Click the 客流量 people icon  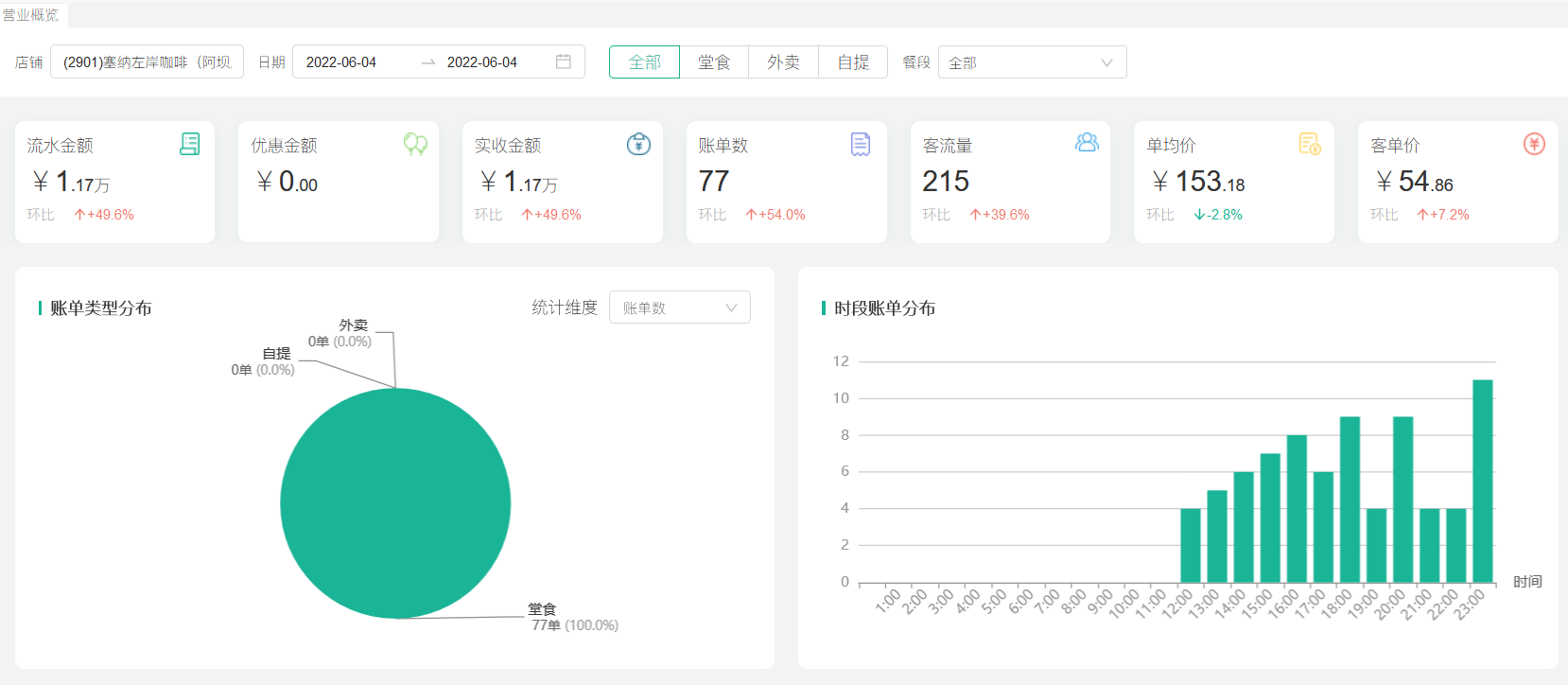(x=1087, y=143)
